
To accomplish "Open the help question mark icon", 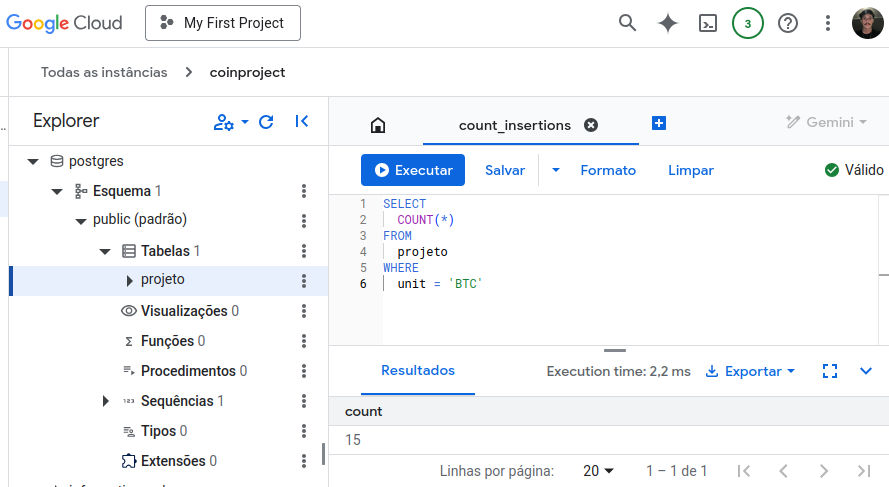I will (788, 23).
